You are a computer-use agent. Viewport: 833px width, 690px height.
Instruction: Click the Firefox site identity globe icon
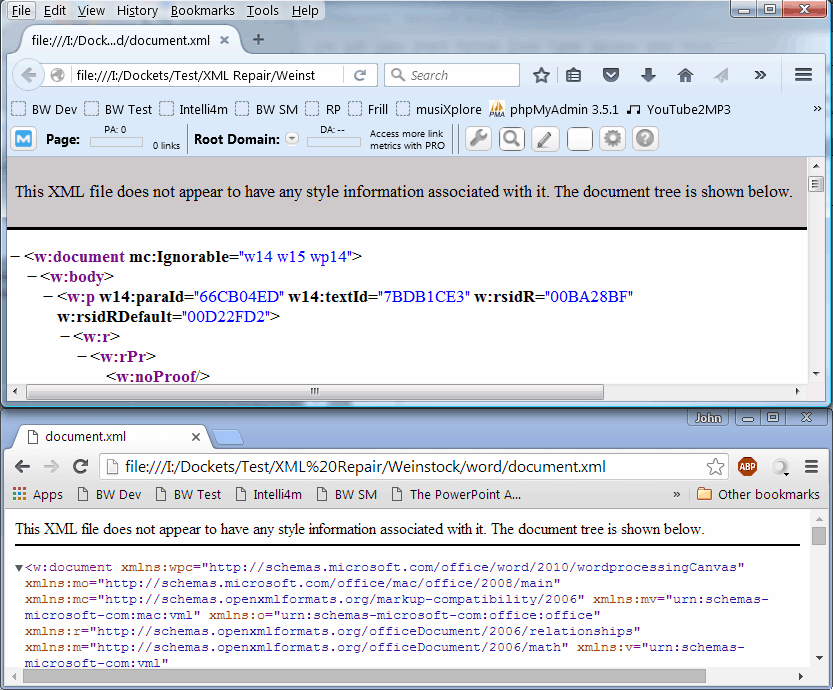click(57, 75)
